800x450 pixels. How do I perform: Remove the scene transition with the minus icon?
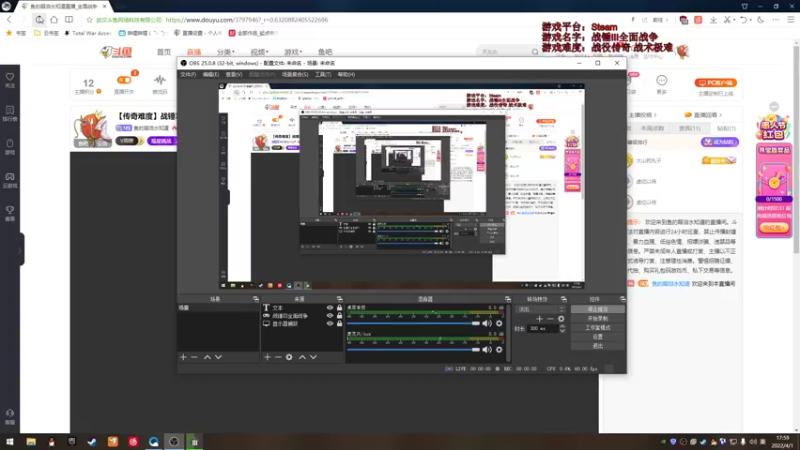point(550,319)
